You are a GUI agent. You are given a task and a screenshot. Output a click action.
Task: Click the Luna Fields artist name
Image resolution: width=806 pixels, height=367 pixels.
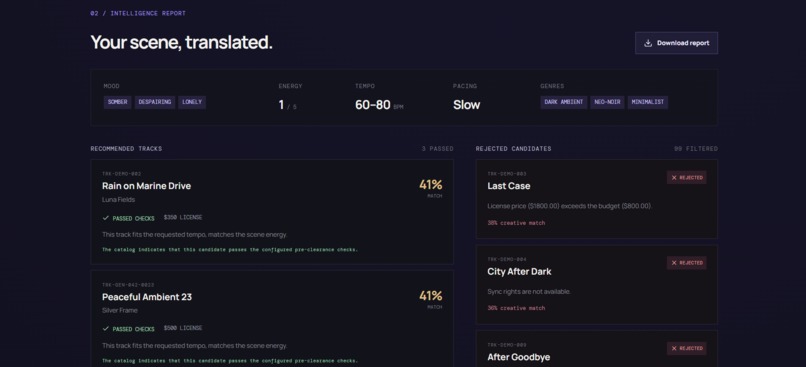tap(118, 199)
